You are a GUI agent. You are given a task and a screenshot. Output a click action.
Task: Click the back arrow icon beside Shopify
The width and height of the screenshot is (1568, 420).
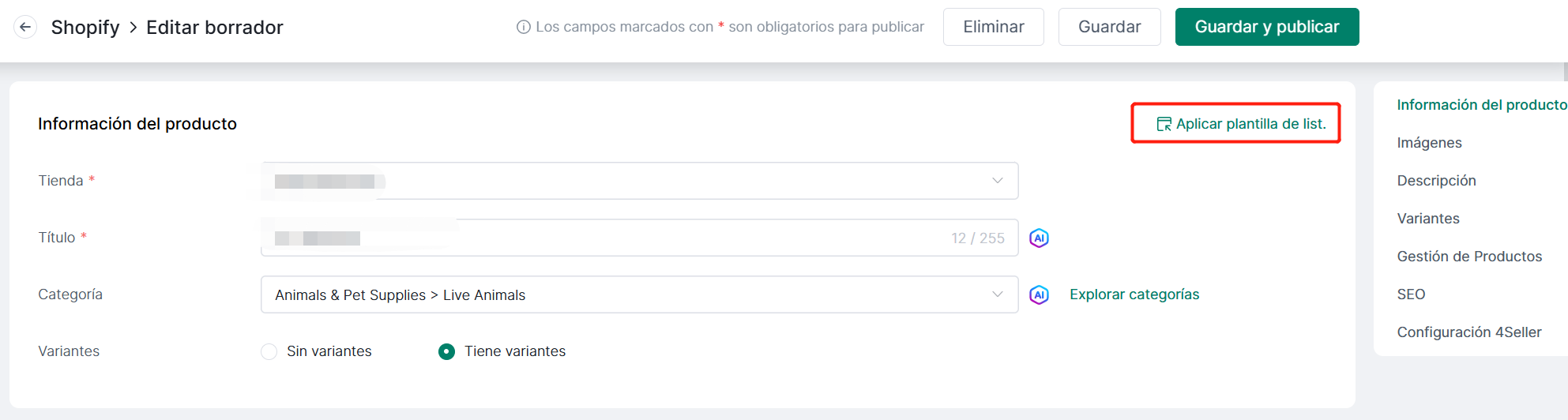[x=25, y=28]
